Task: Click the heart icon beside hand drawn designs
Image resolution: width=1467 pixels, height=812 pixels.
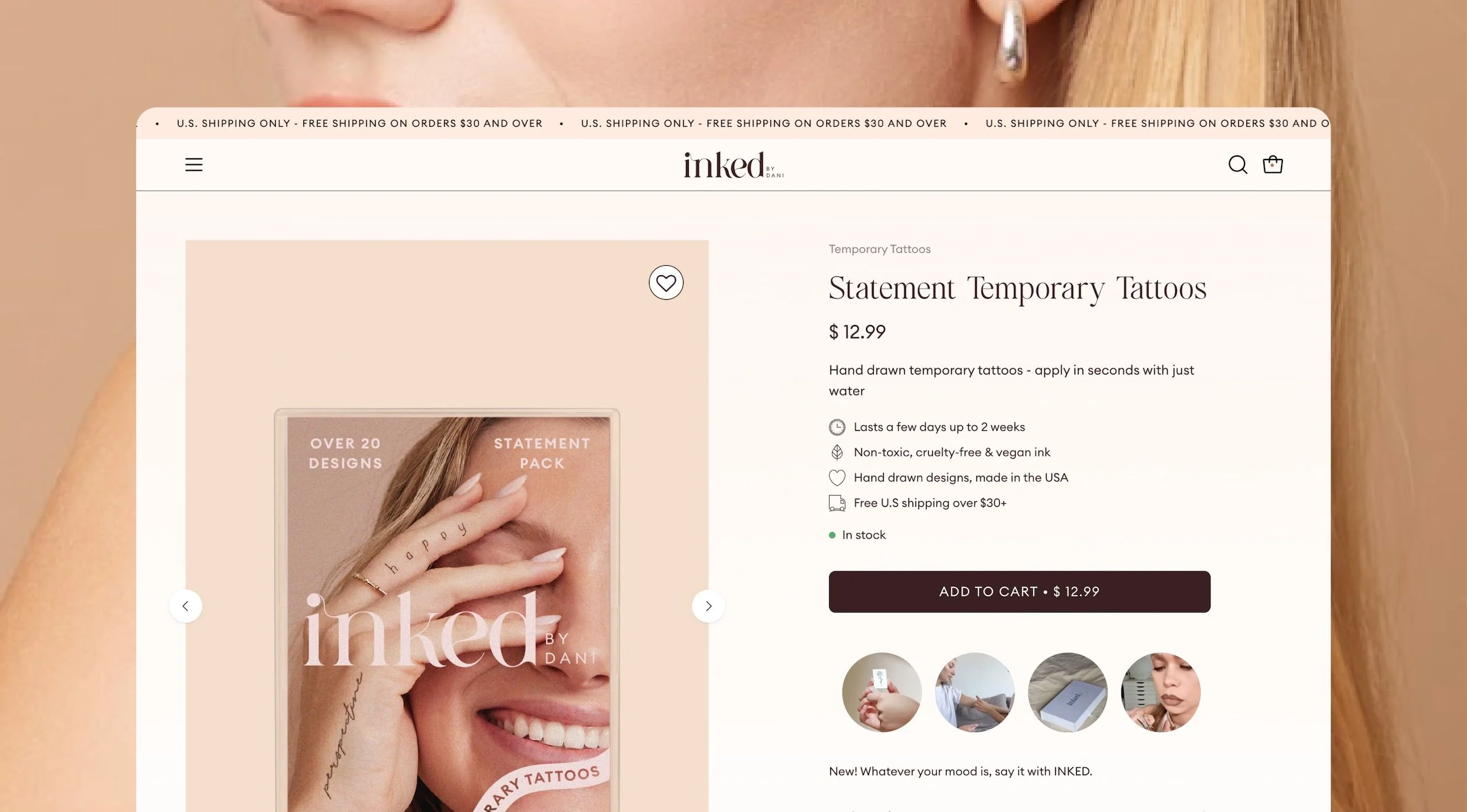Action: tap(837, 478)
